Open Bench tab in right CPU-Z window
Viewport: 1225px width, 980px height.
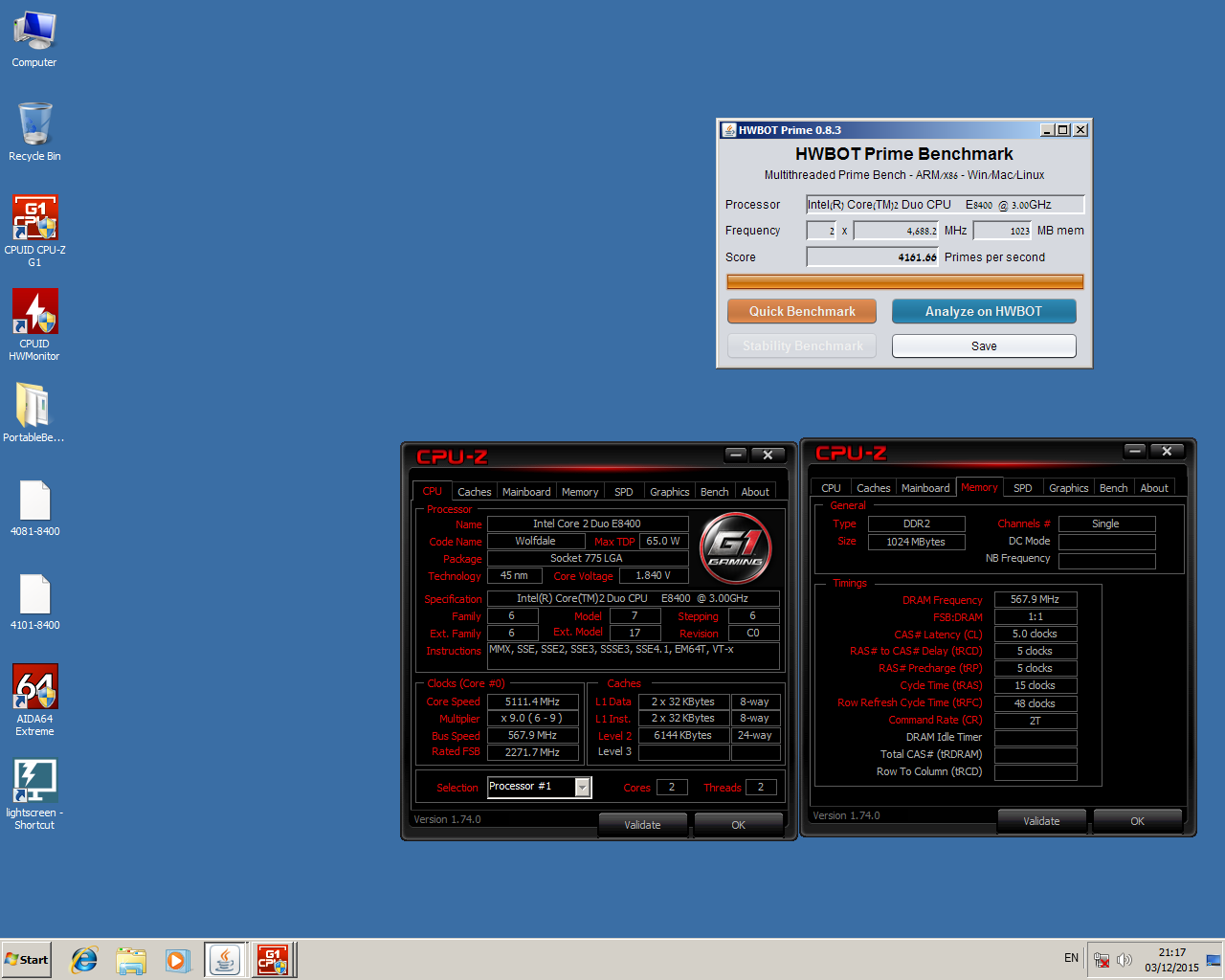[1114, 488]
